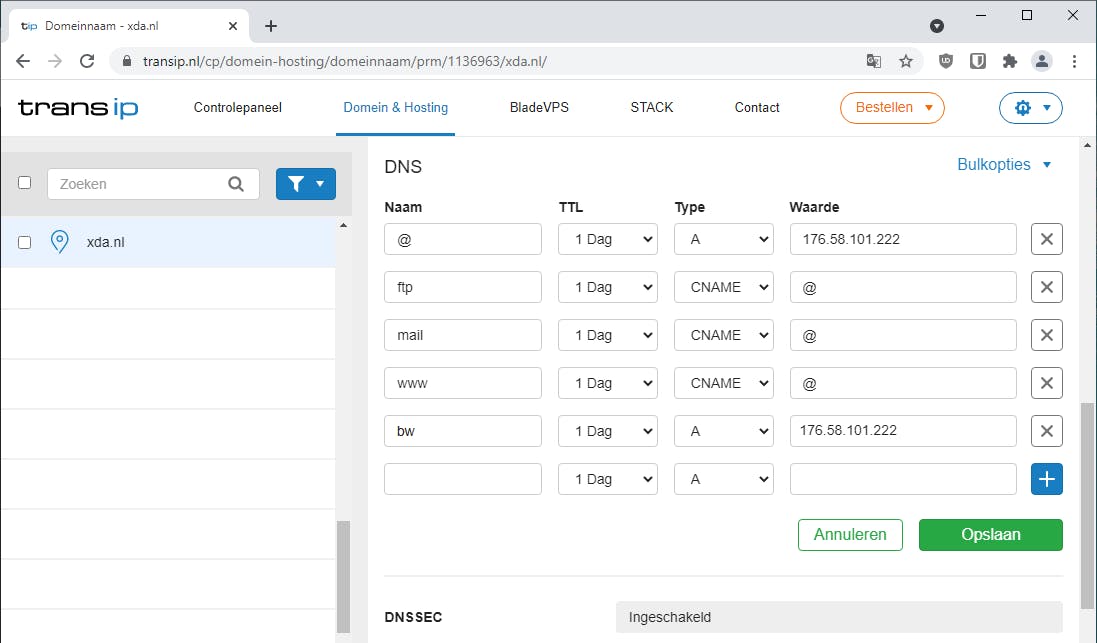Open Type dropdown for the bw record
1097x643 pixels.
723,431
